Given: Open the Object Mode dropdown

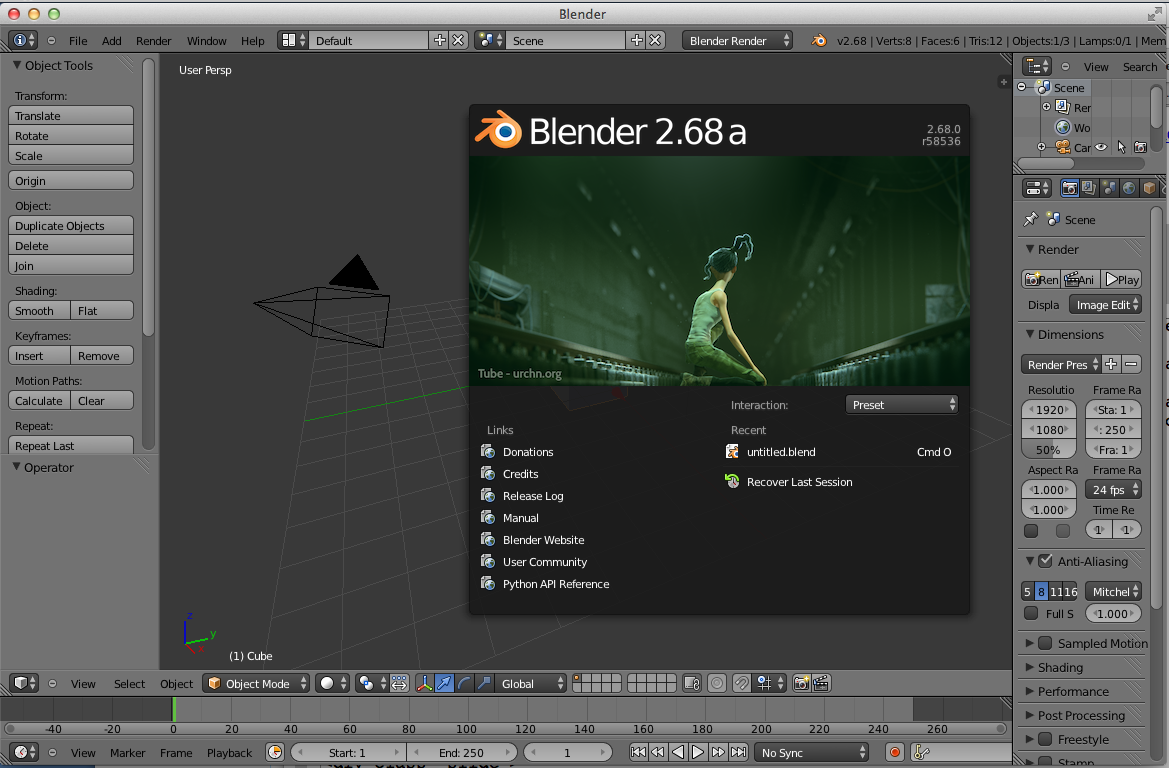Looking at the screenshot, I should (x=256, y=683).
